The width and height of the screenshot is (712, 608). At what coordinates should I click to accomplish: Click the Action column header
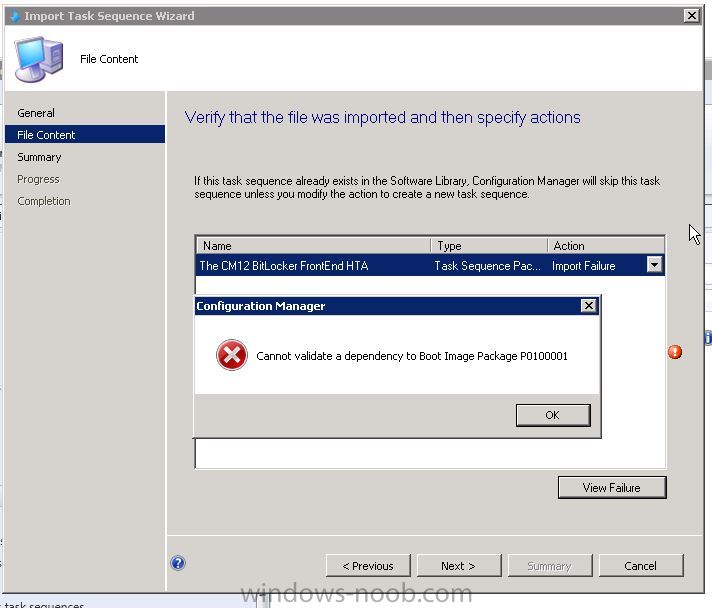tap(606, 246)
